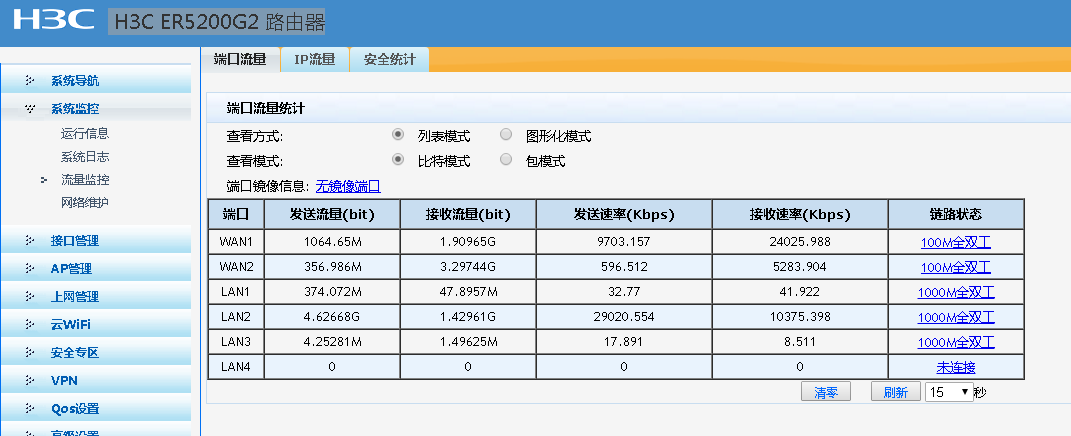Open the 安全专区 section
1071x436 pixels.
pyautogui.click(x=75, y=353)
